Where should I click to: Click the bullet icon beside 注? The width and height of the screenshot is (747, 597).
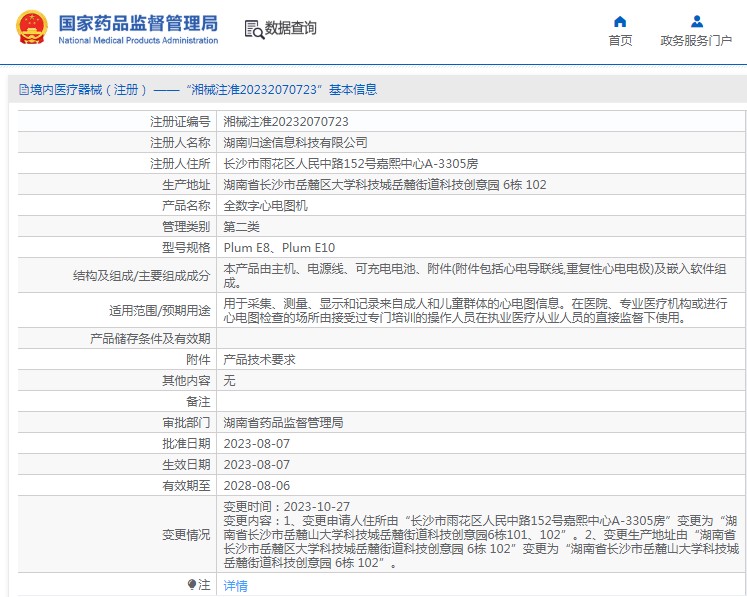[192, 584]
